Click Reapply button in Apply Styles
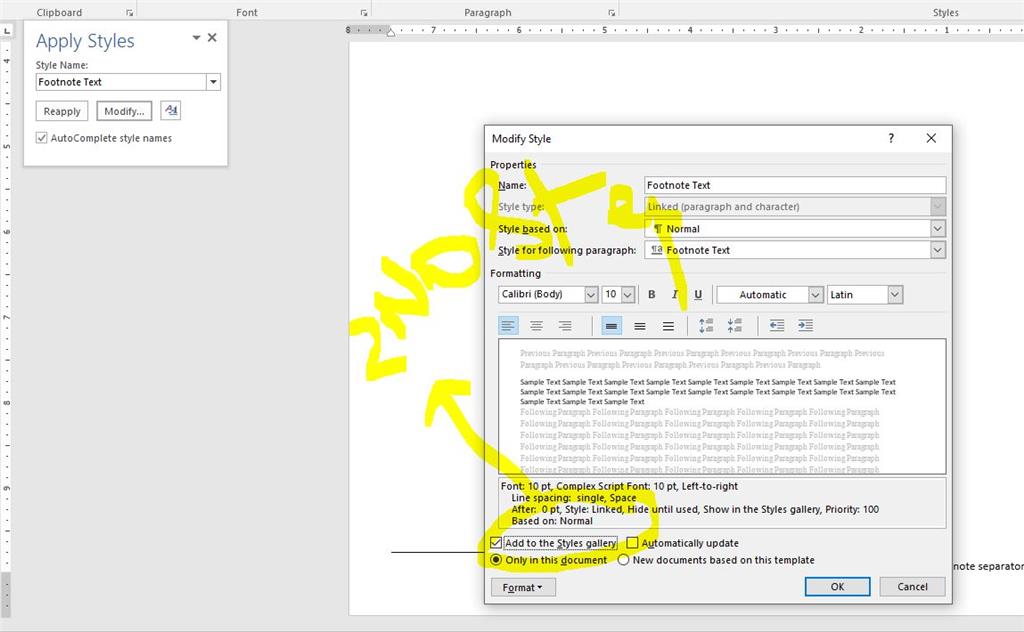Screen dimensions: 1024x632 coord(62,111)
